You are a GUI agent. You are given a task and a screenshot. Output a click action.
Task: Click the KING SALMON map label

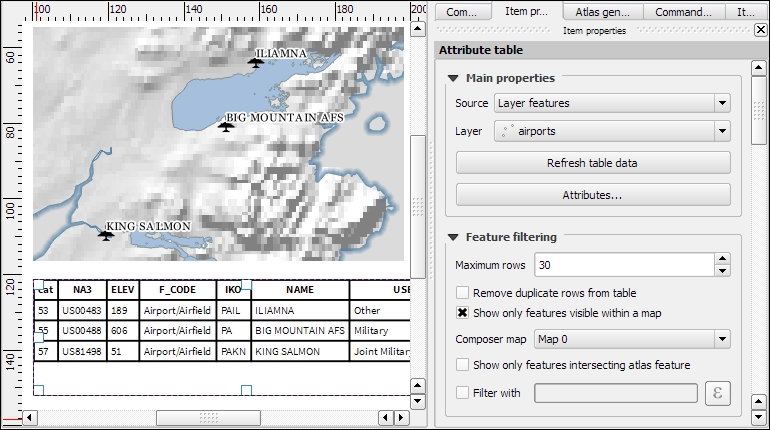tap(148, 226)
